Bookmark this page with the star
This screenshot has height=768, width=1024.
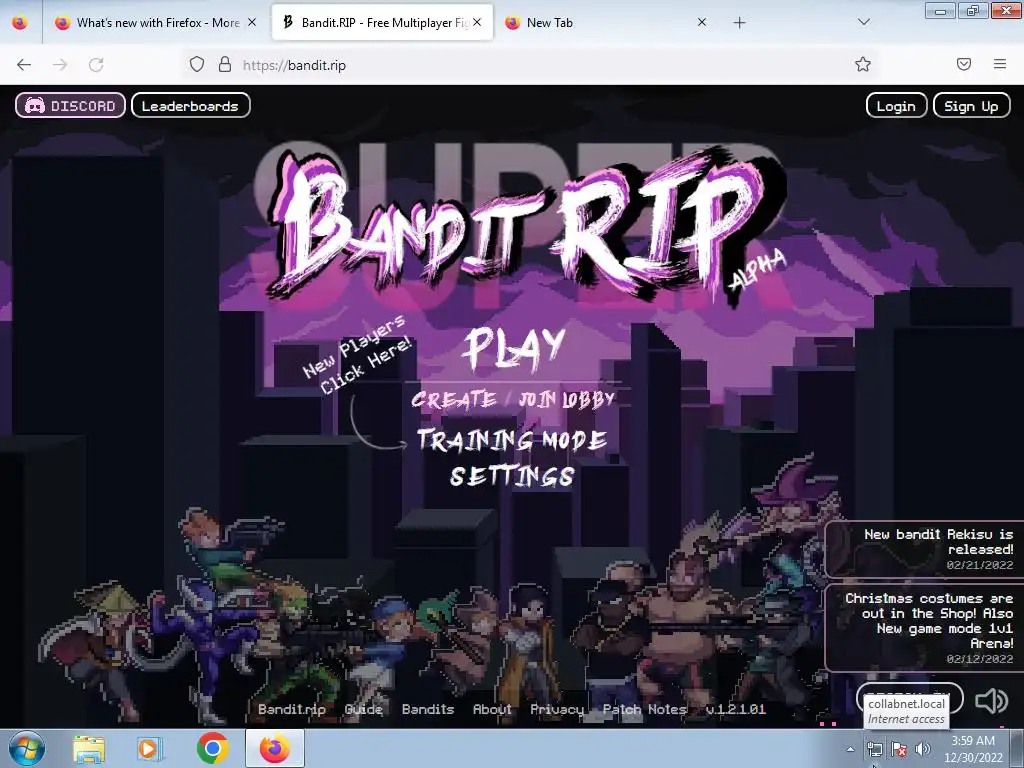863,64
